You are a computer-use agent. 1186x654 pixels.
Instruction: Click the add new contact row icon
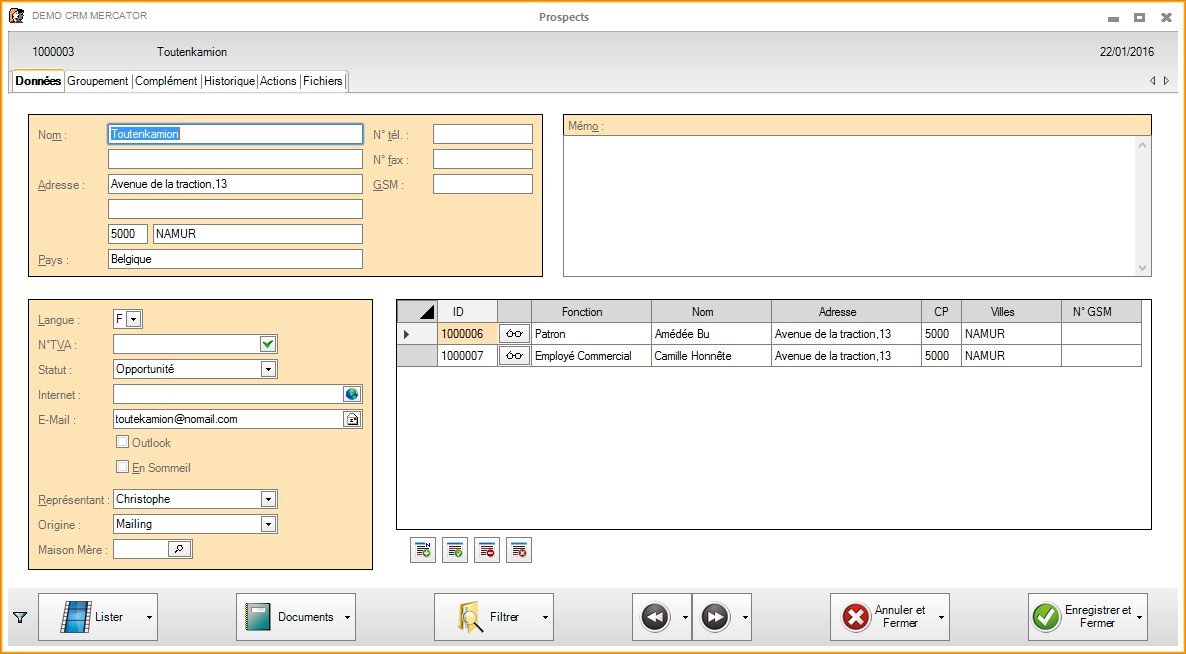point(423,549)
